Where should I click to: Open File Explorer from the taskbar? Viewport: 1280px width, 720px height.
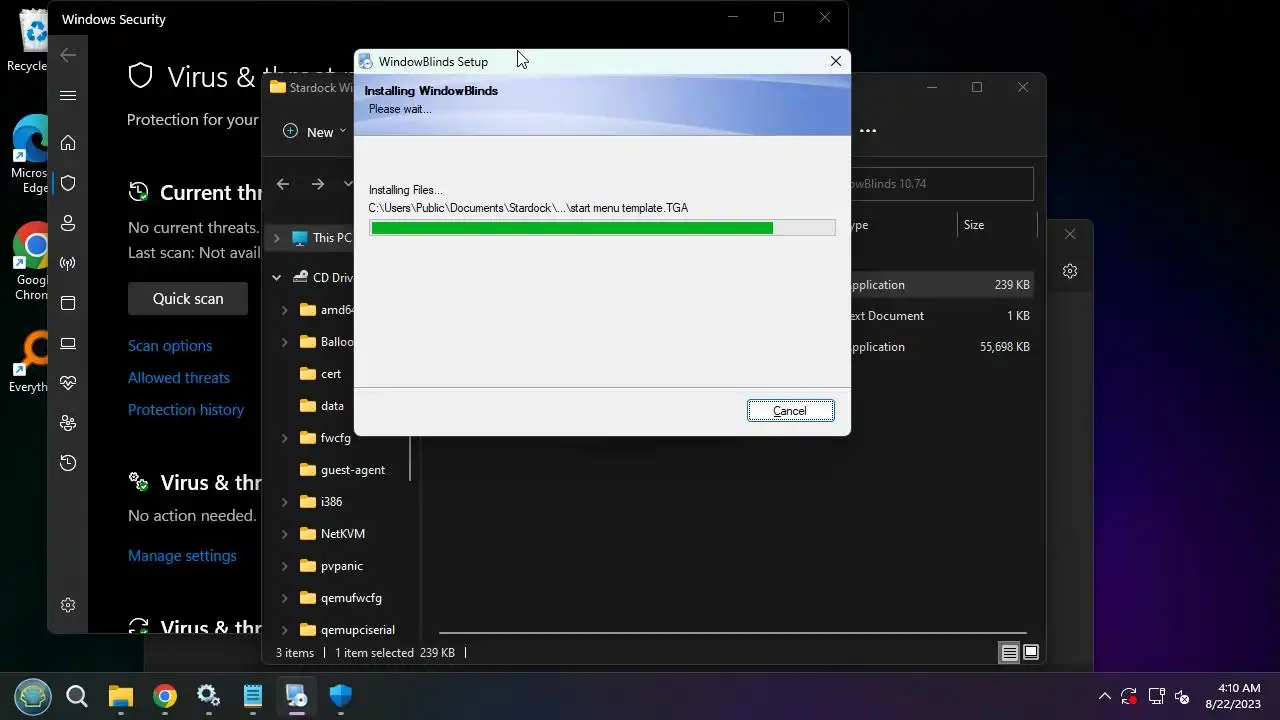coord(121,696)
